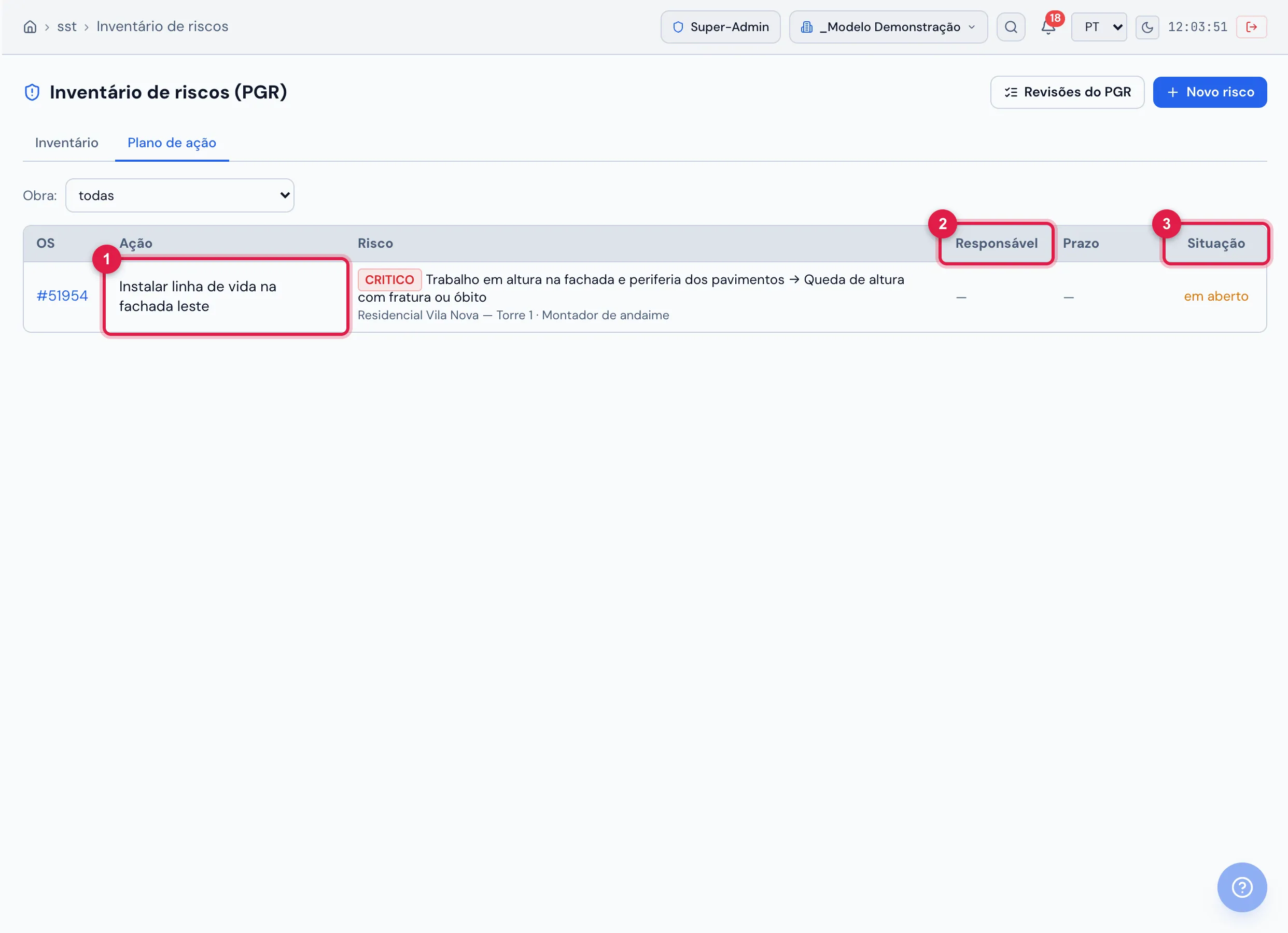Click the CRITICO risk badge
The width and height of the screenshot is (1288, 933).
(389, 279)
